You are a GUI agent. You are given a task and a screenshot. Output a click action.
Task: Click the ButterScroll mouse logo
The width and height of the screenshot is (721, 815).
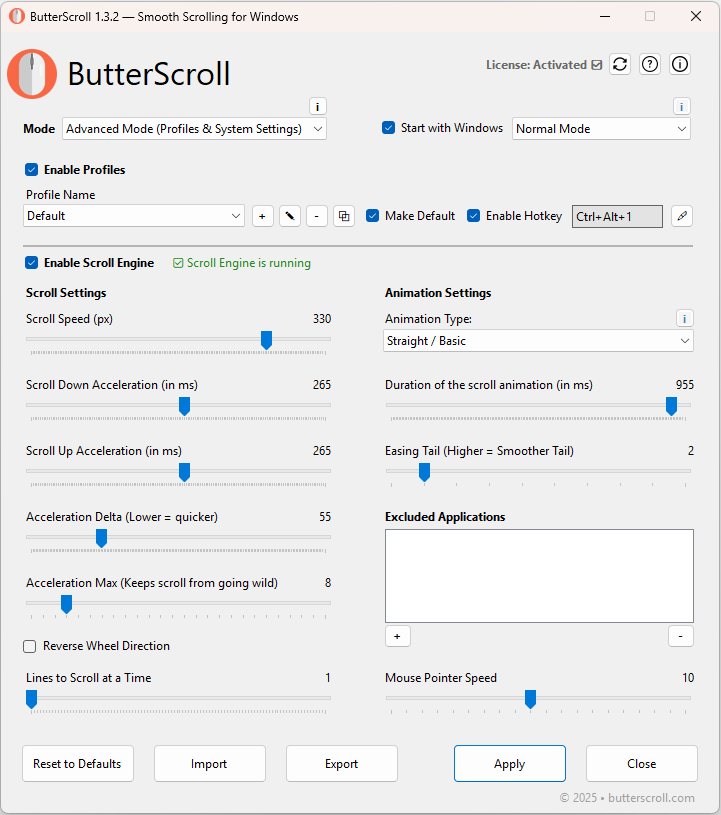[32, 74]
